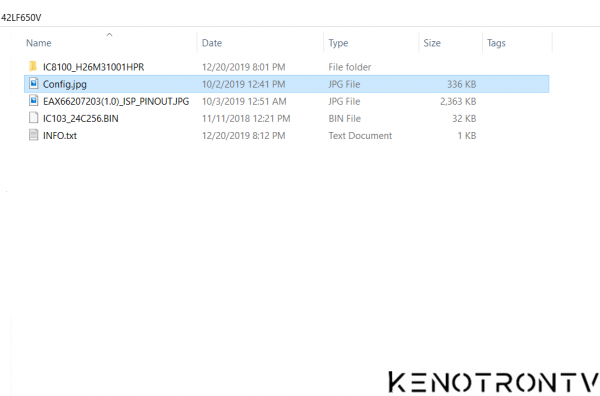The width and height of the screenshot is (600, 396).
Task: Sort files by the Tags column header
Action: [x=496, y=43]
